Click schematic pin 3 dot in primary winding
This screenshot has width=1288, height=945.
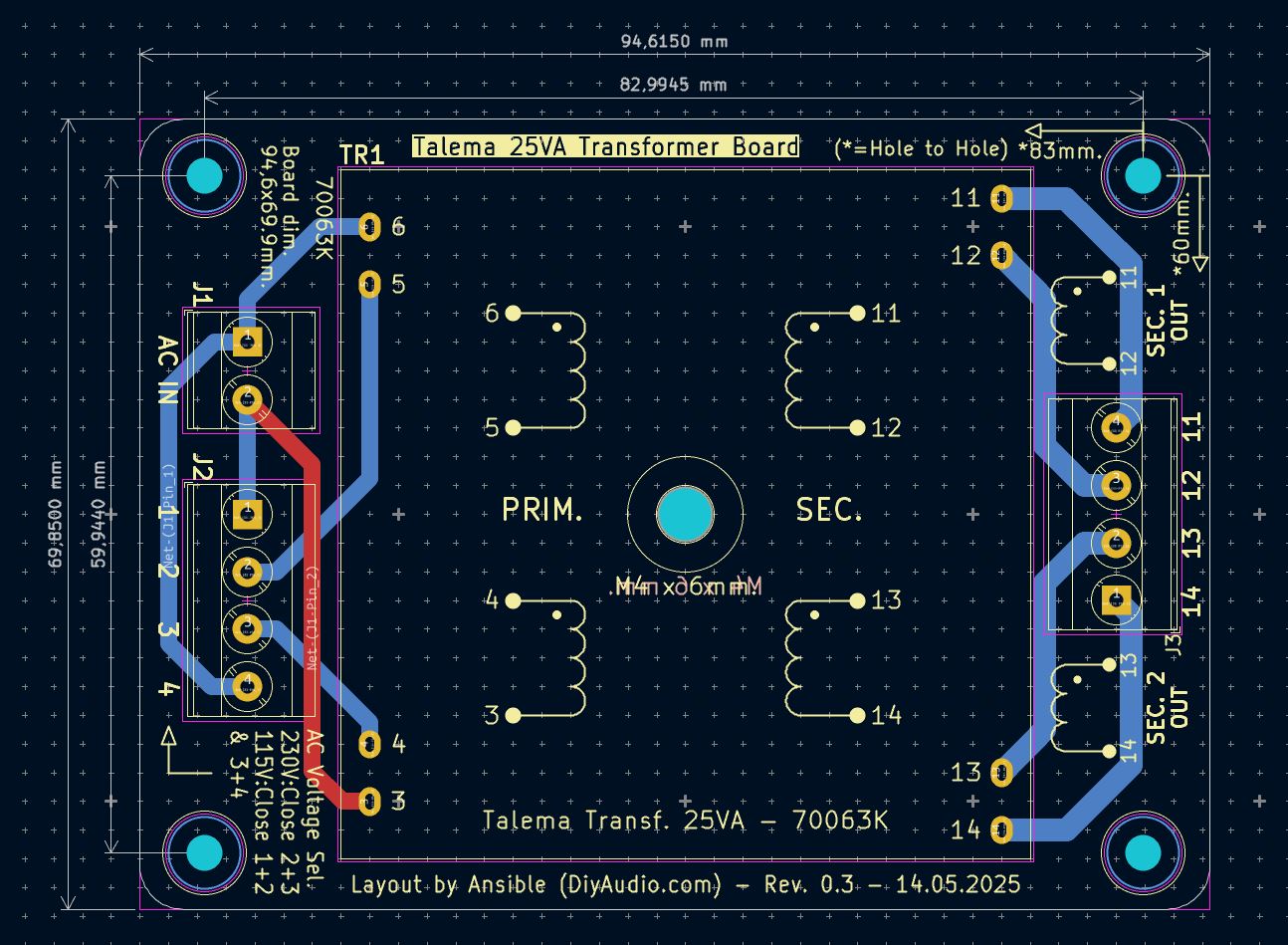513,715
